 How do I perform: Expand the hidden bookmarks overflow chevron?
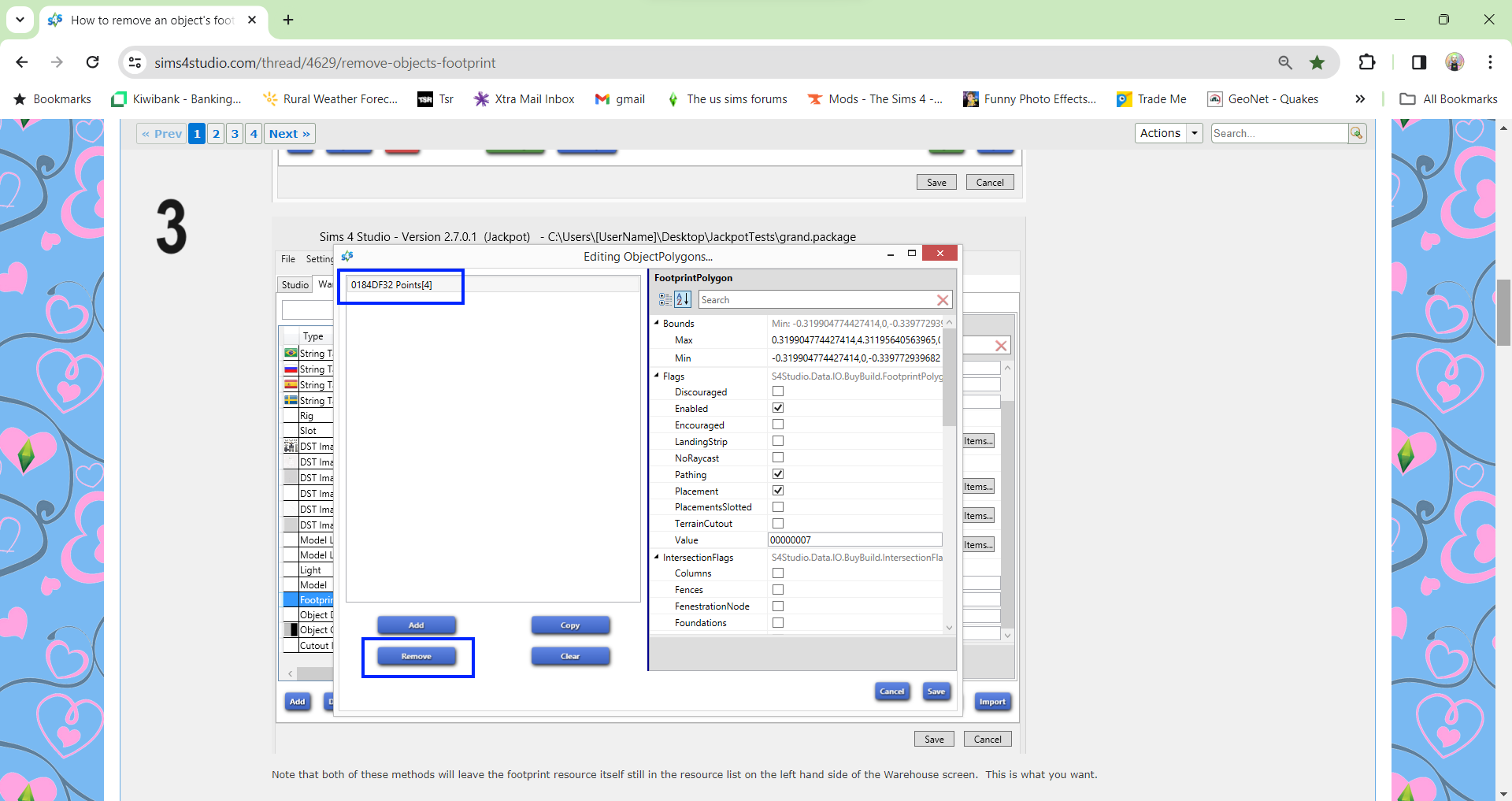1359,99
